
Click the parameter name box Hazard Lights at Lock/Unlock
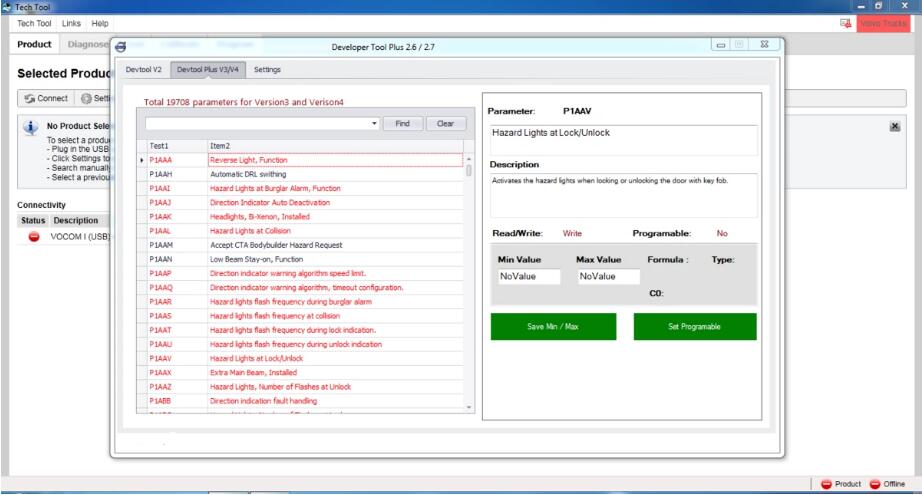tap(624, 139)
